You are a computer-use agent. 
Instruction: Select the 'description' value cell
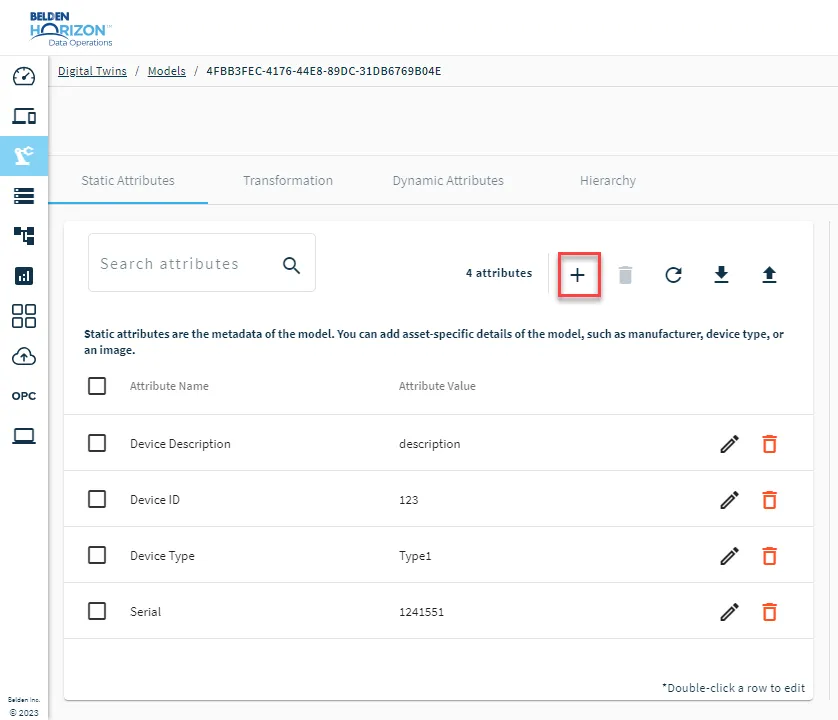(430, 444)
